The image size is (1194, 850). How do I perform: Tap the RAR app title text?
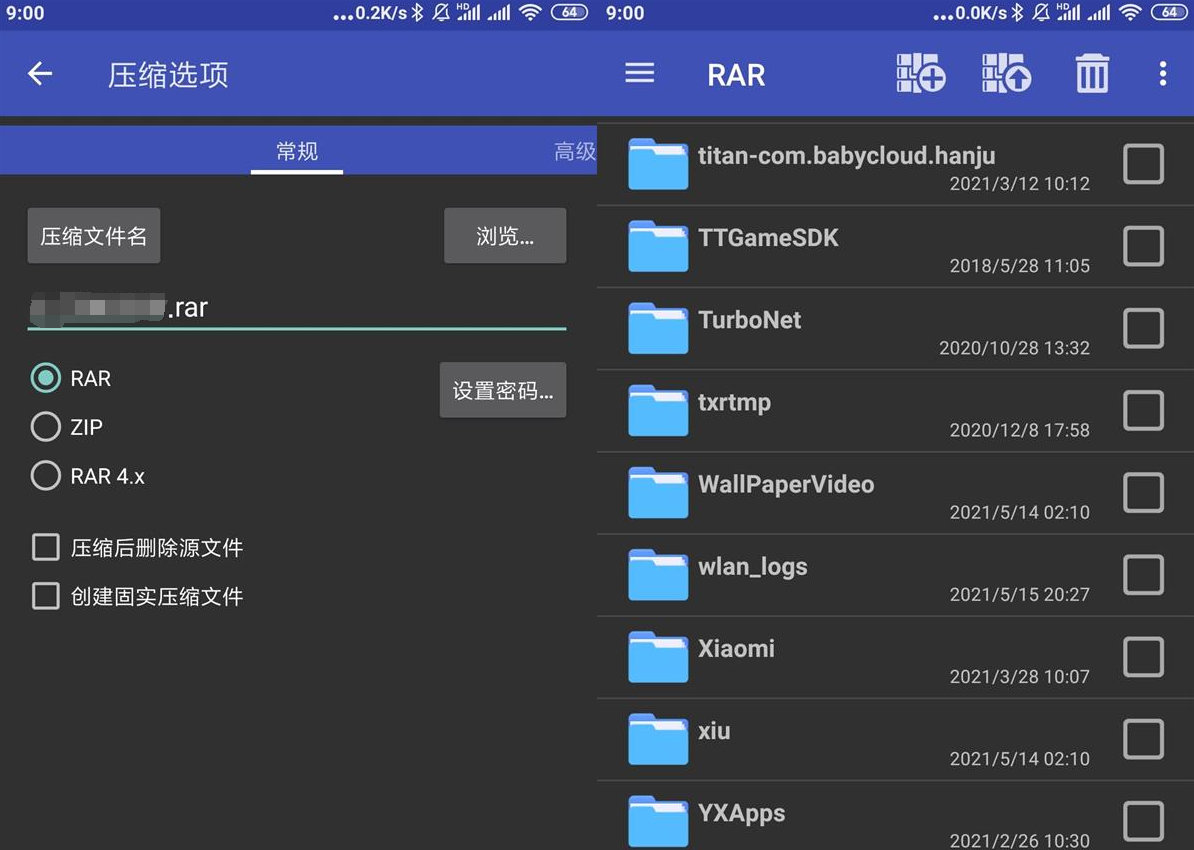tap(736, 75)
